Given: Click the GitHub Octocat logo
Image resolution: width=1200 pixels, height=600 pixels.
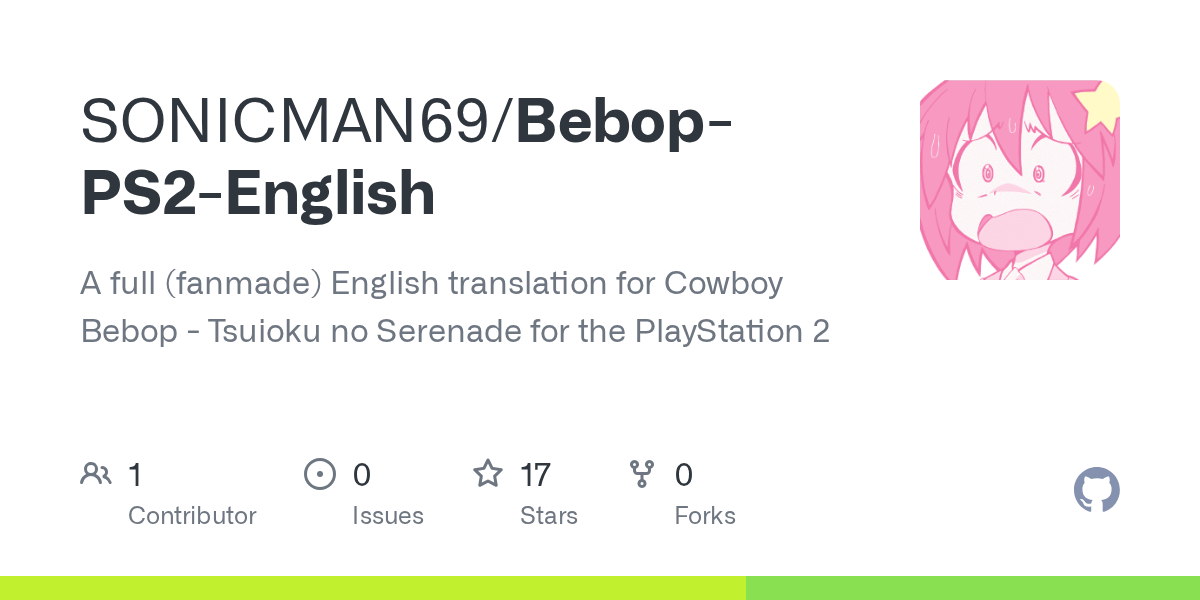Looking at the screenshot, I should click(1096, 491).
